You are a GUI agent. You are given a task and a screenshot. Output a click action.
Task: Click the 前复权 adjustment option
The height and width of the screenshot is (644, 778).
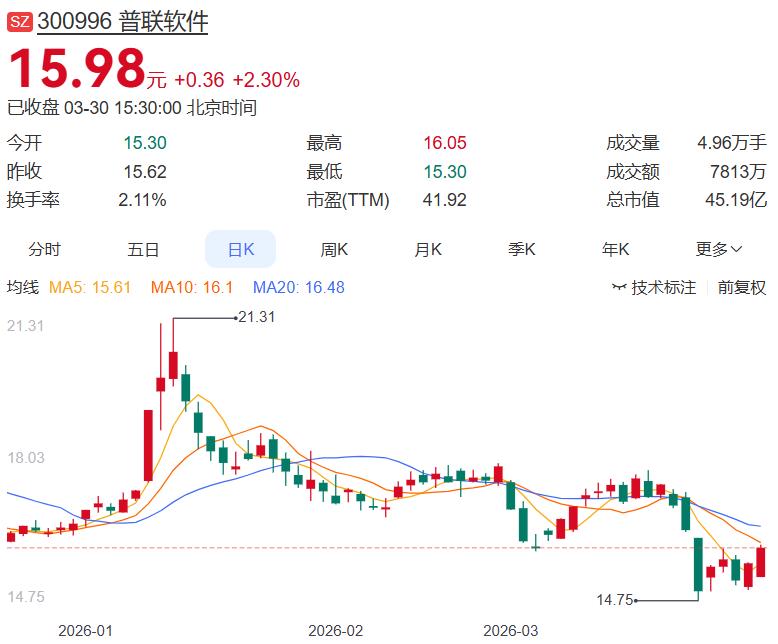tap(742, 287)
